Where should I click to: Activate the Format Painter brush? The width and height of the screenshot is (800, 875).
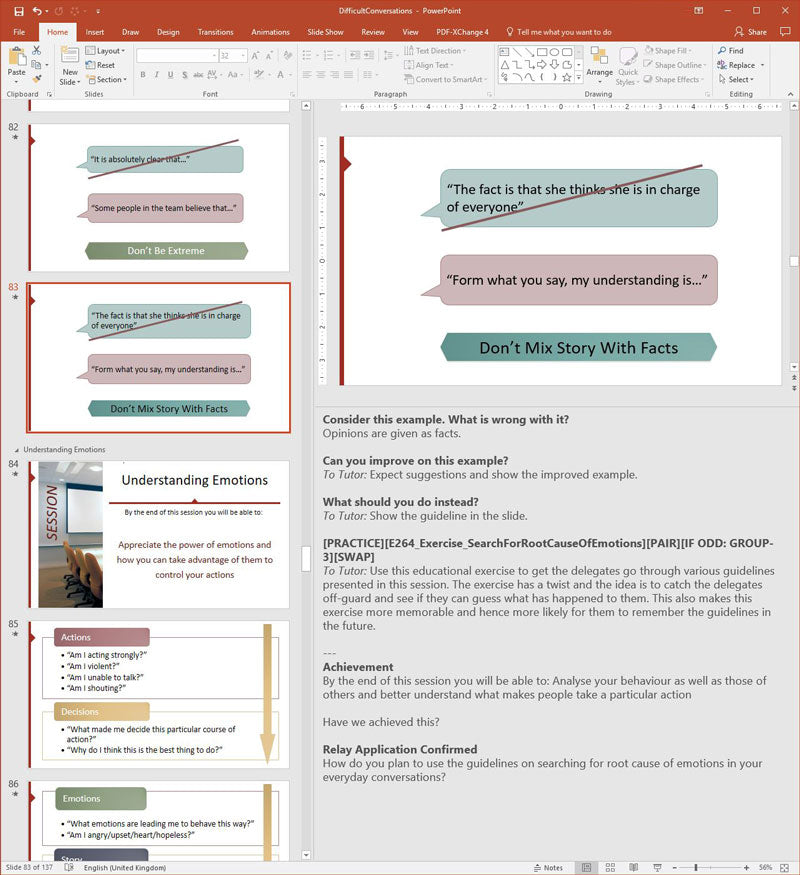point(37,79)
